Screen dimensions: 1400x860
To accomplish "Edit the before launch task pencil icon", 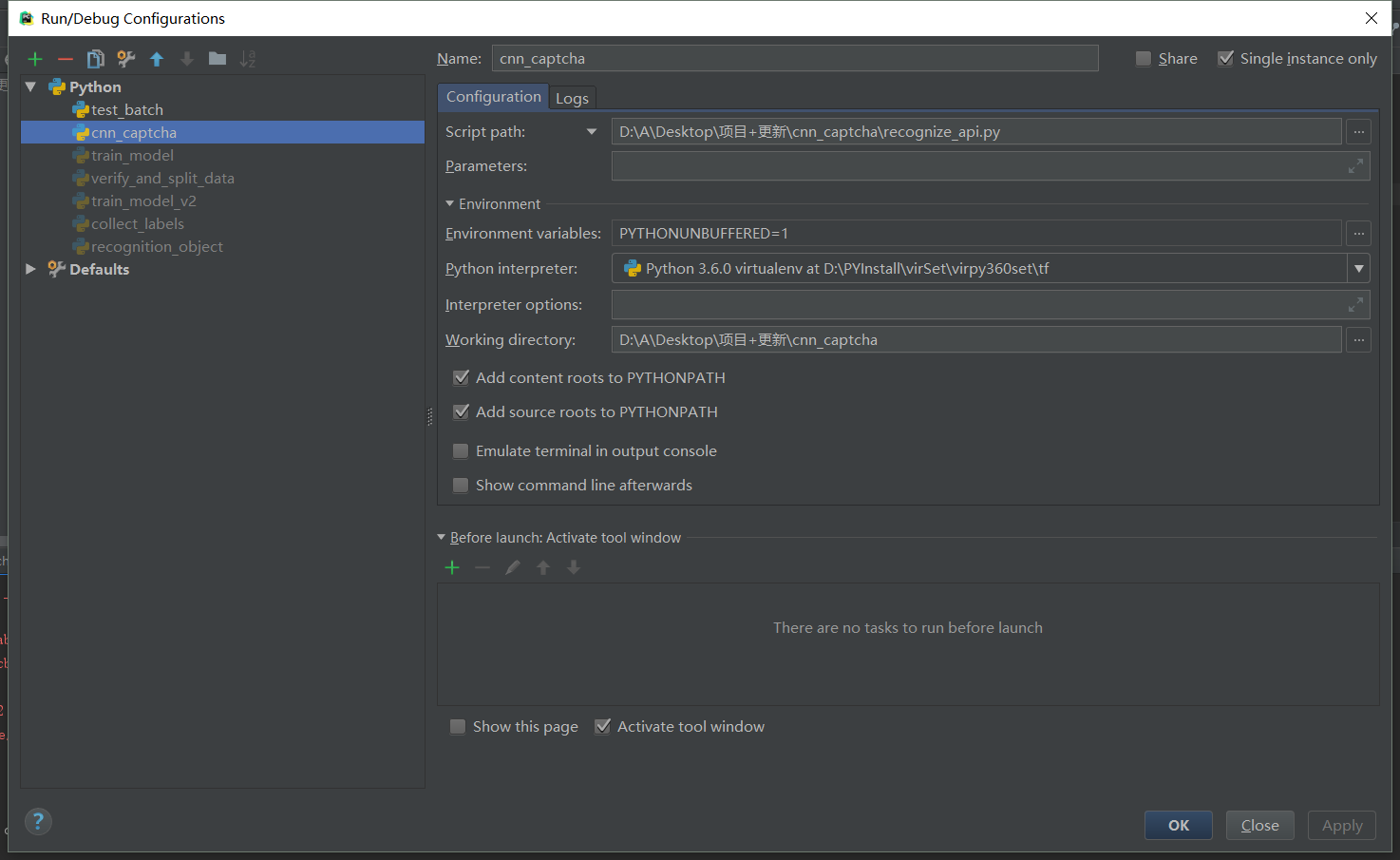I will (x=513, y=567).
